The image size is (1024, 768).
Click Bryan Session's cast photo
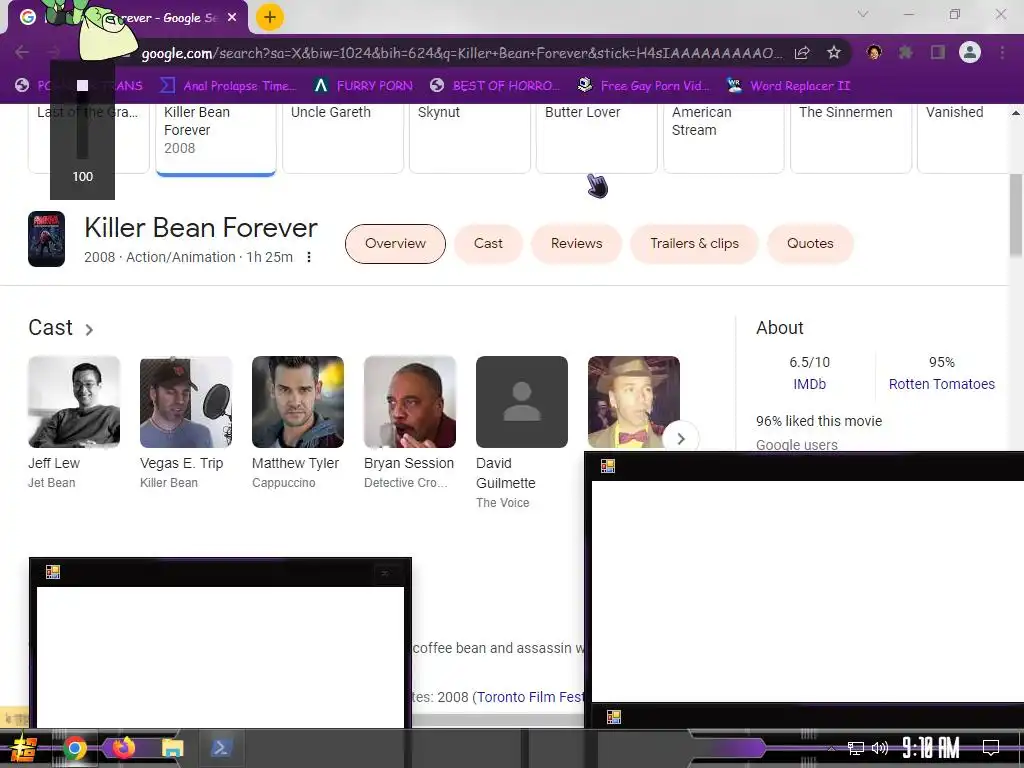[409, 402]
